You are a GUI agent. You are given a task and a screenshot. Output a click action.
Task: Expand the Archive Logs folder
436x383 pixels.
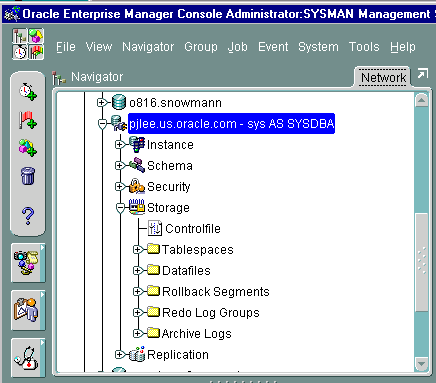[x=137, y=333]
